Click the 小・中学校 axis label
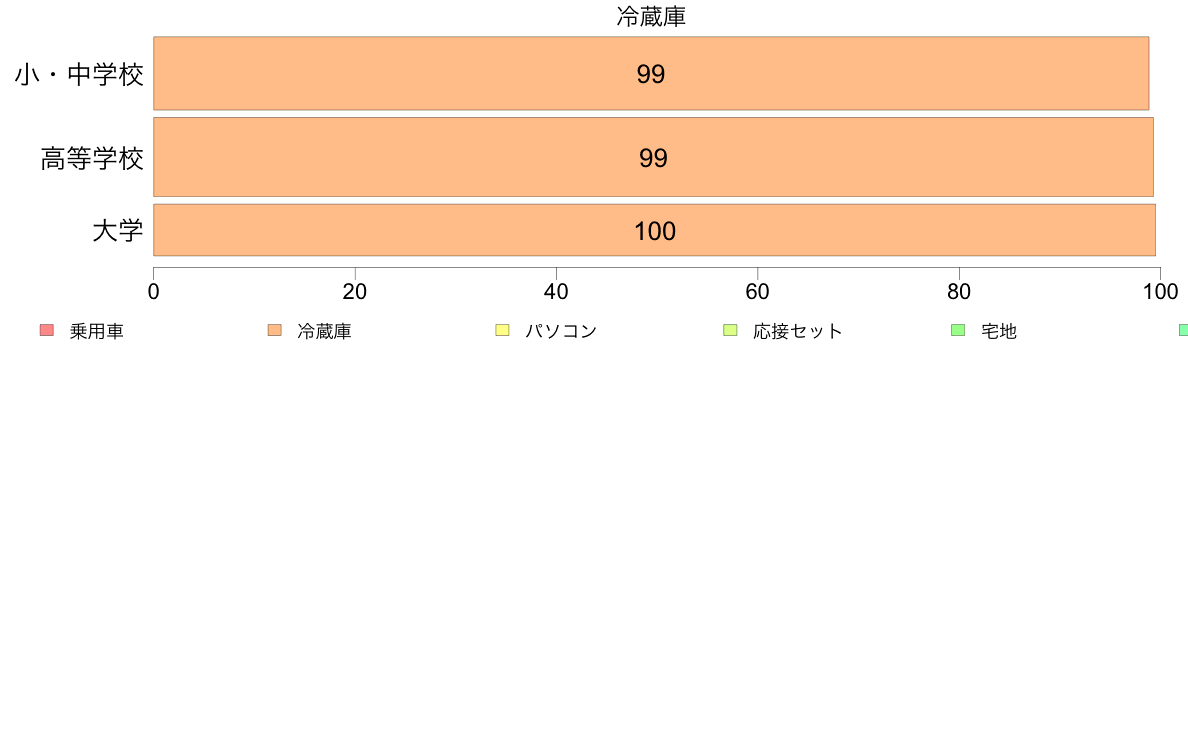This screenshot has width=1188, height=736. tap(79, 74)
